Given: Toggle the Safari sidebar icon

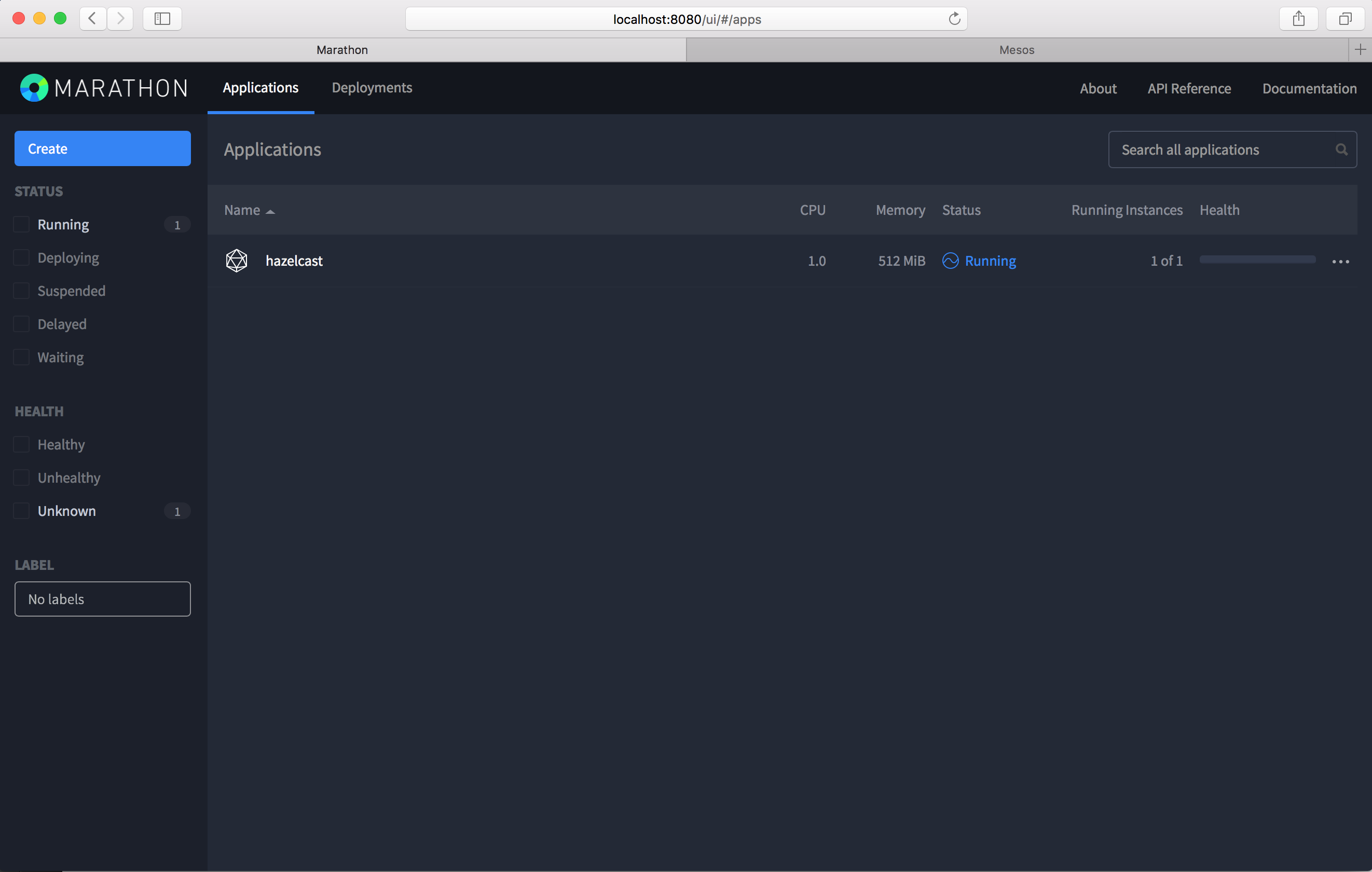Looking at the screenshot, I should pos(162,19).
